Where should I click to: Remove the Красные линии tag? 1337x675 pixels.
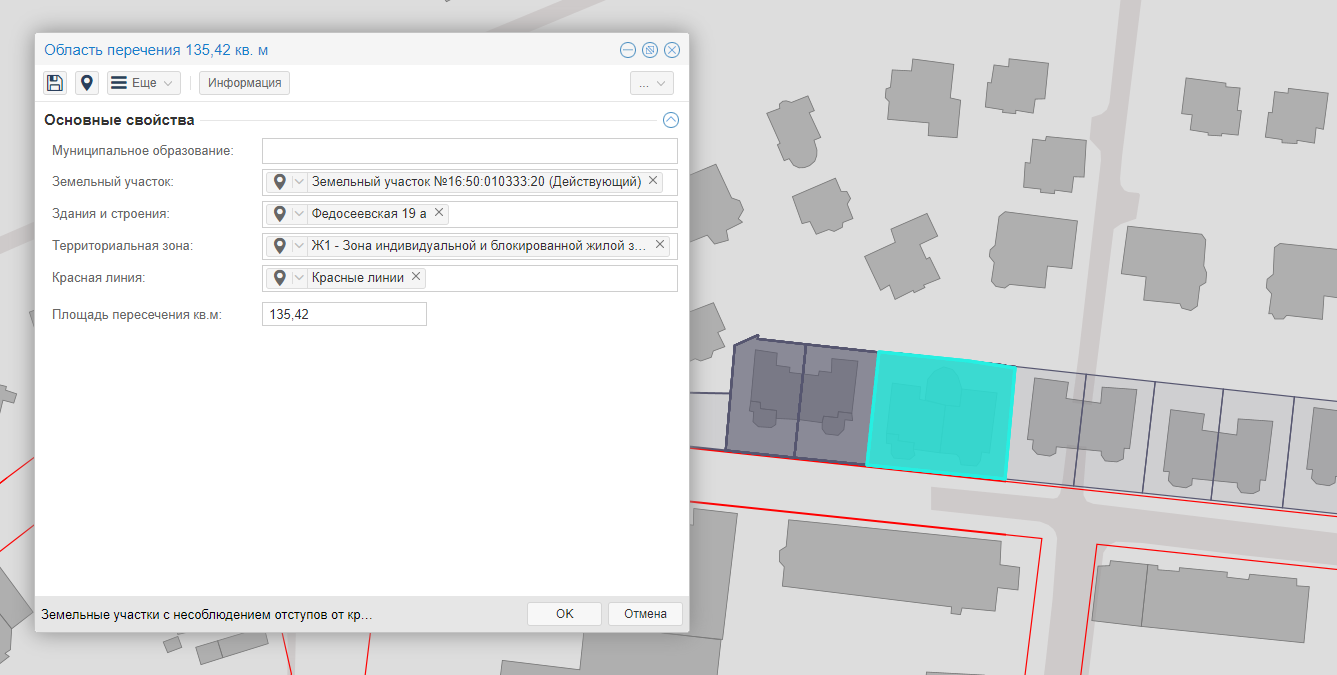point(416,277)
